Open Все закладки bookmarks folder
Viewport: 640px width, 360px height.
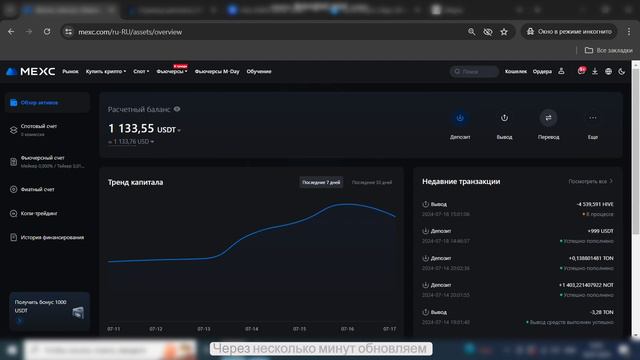[609, 50]
